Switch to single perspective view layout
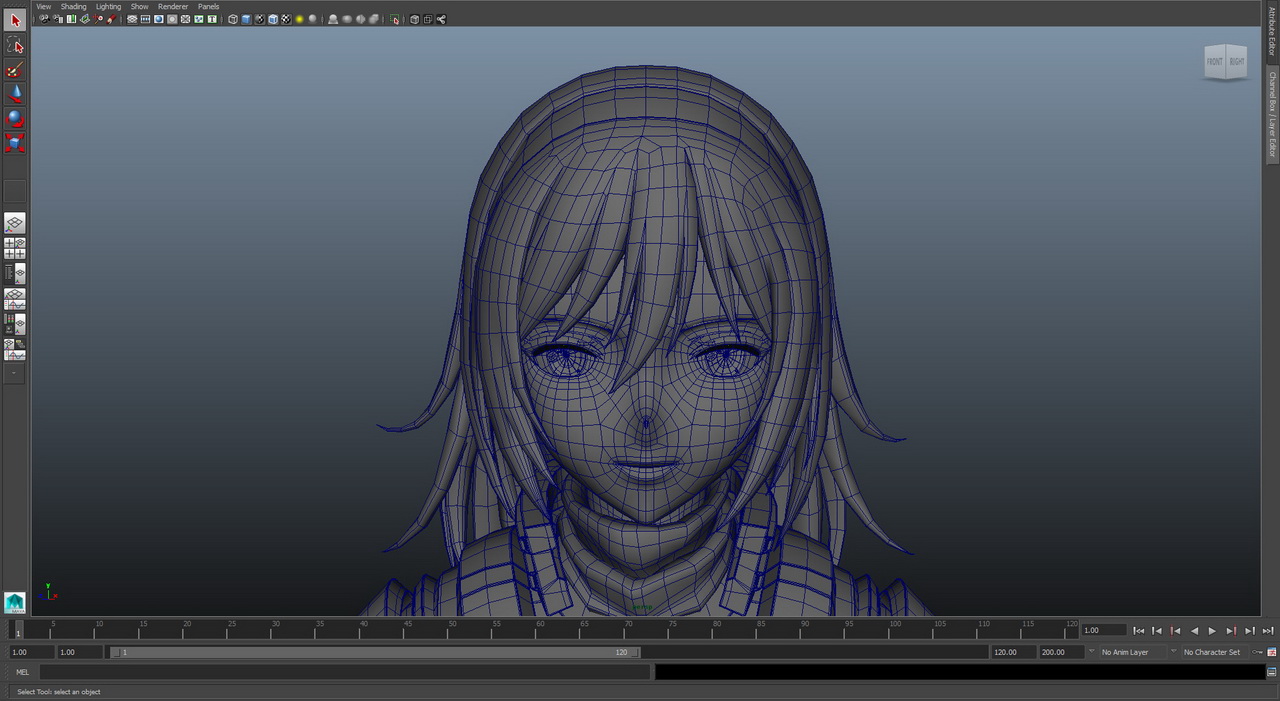This screenshot has width=1280, height=701. 15,223
